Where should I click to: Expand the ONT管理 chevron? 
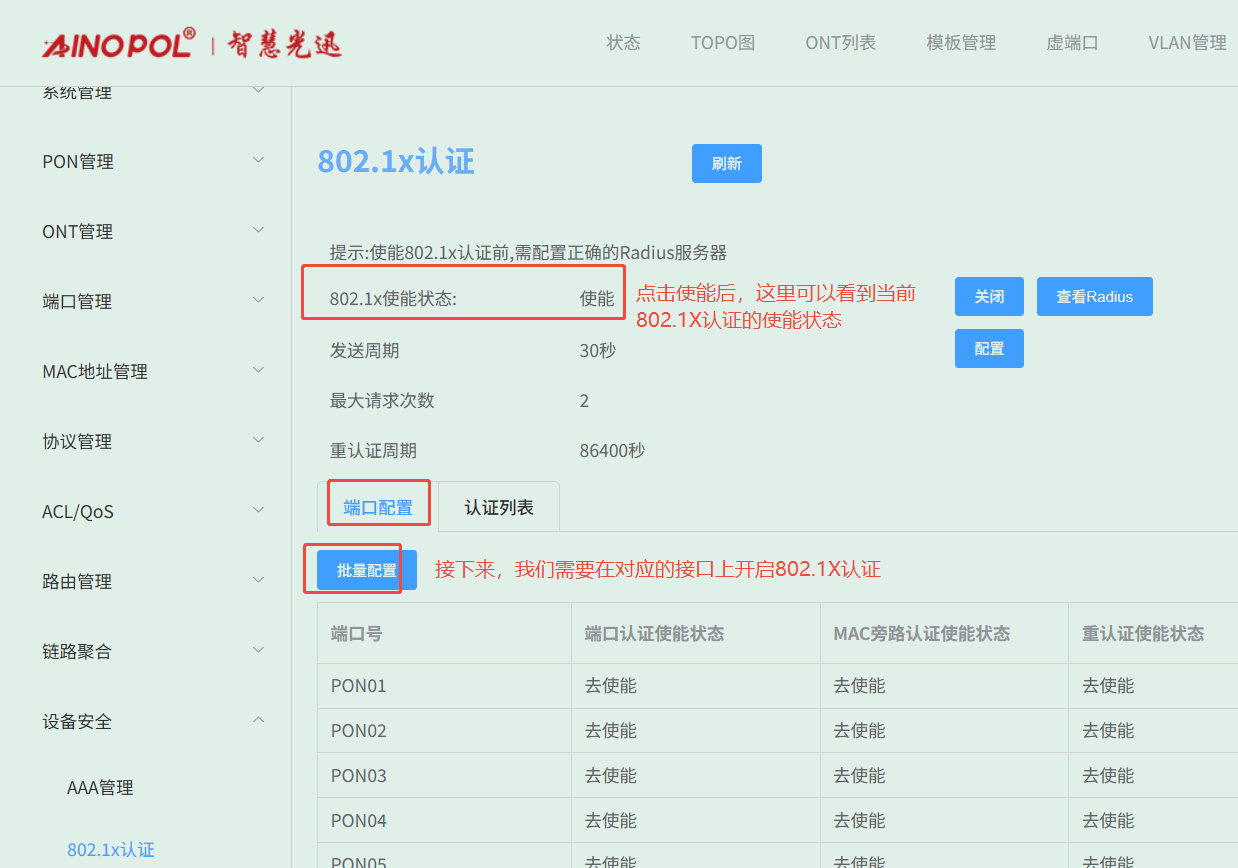click(259, 230)
